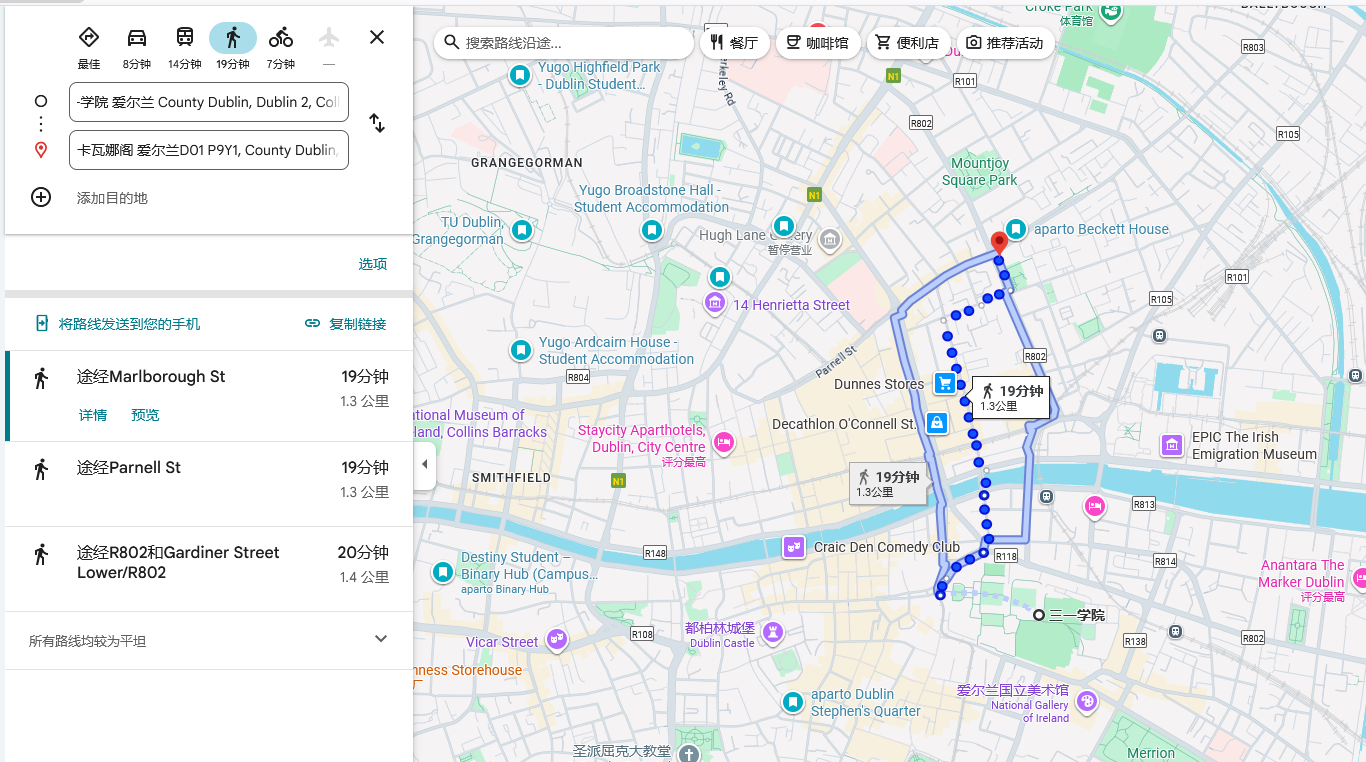Choose the best route mode icon
This screenshot has width=1366, height=762.
(x=89, y=38)
